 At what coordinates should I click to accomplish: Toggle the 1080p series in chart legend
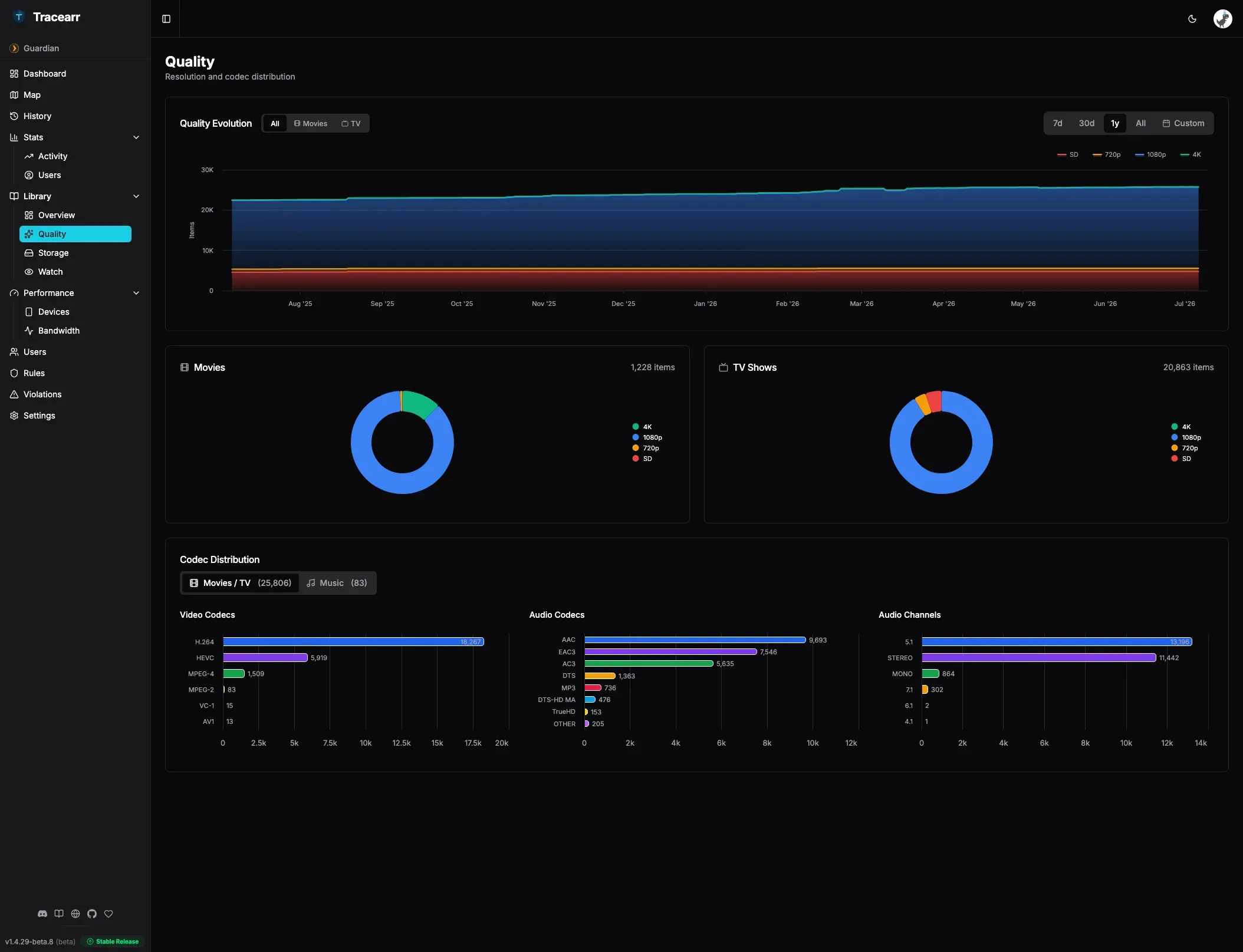[1150, 154]
